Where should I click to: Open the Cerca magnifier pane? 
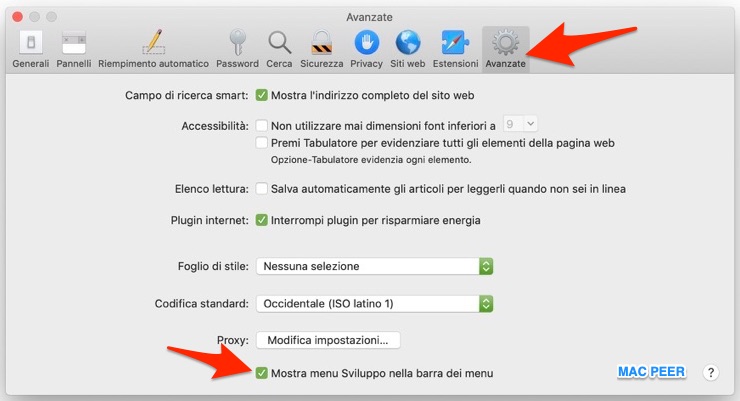point(279,49)
